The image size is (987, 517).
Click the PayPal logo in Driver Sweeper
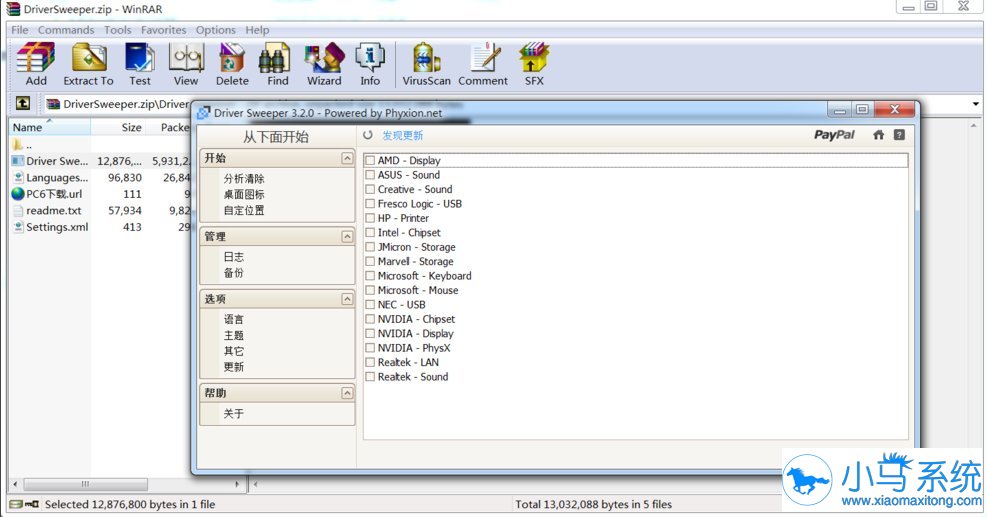(x=834, y=135)
